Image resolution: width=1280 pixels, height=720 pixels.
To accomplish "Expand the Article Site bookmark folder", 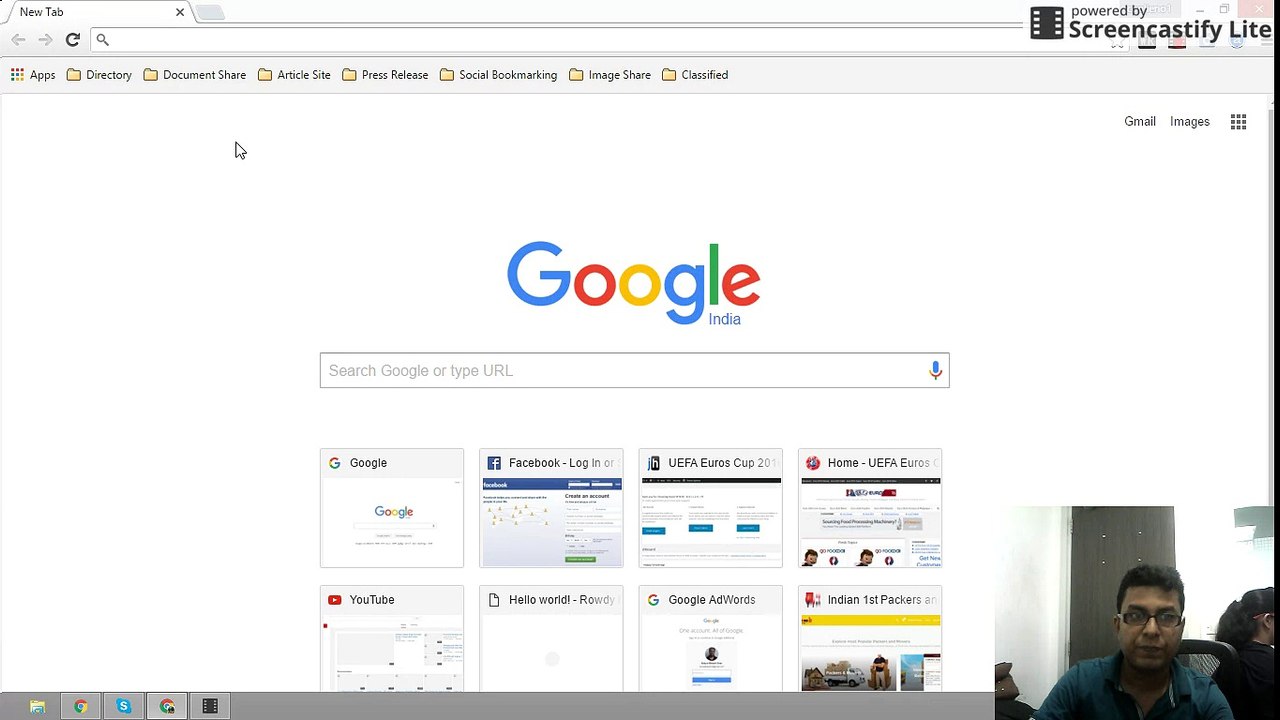I will (x=294, y=75).
